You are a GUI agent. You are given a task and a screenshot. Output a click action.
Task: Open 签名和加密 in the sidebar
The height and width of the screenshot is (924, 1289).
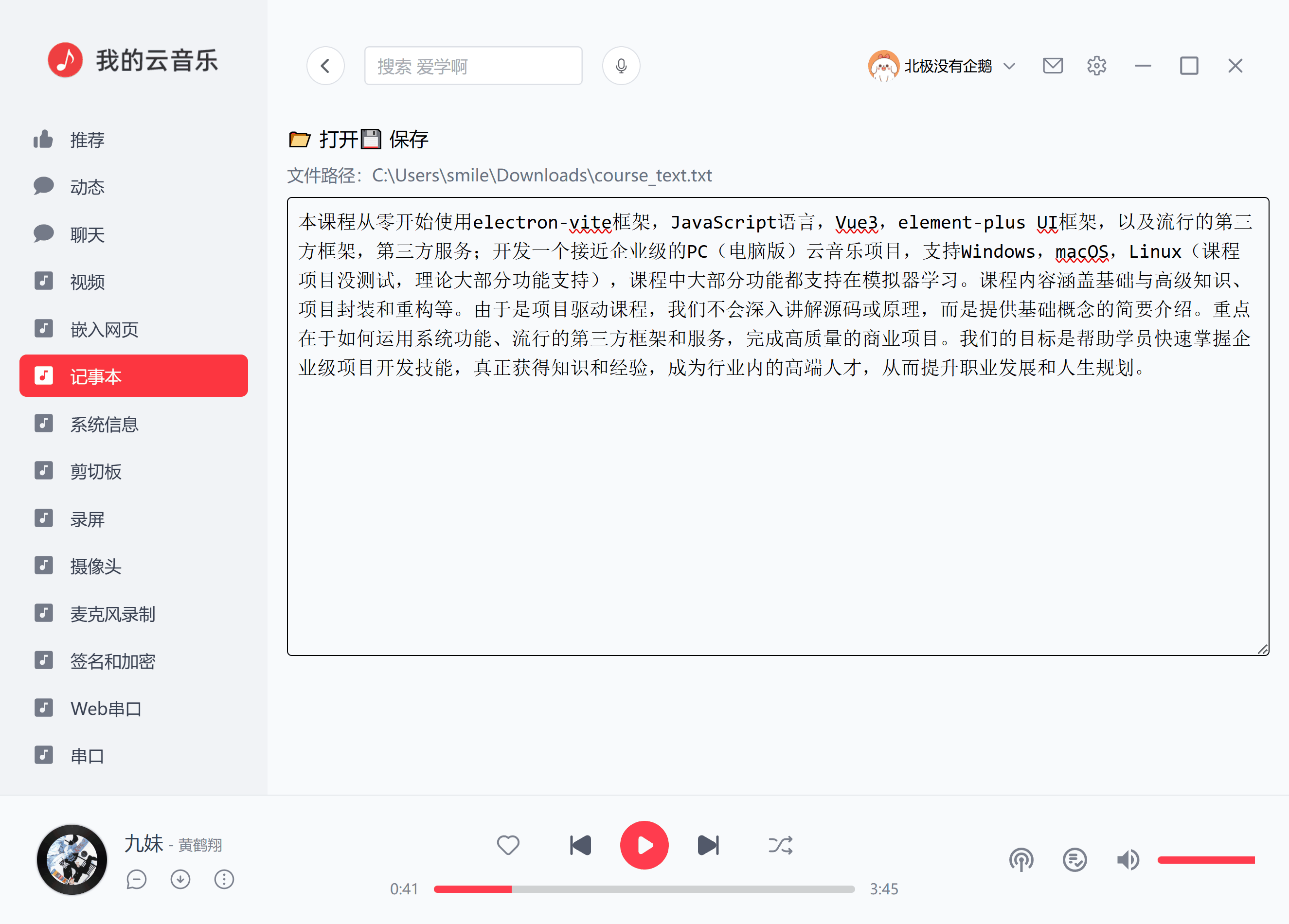coord(134,661)
